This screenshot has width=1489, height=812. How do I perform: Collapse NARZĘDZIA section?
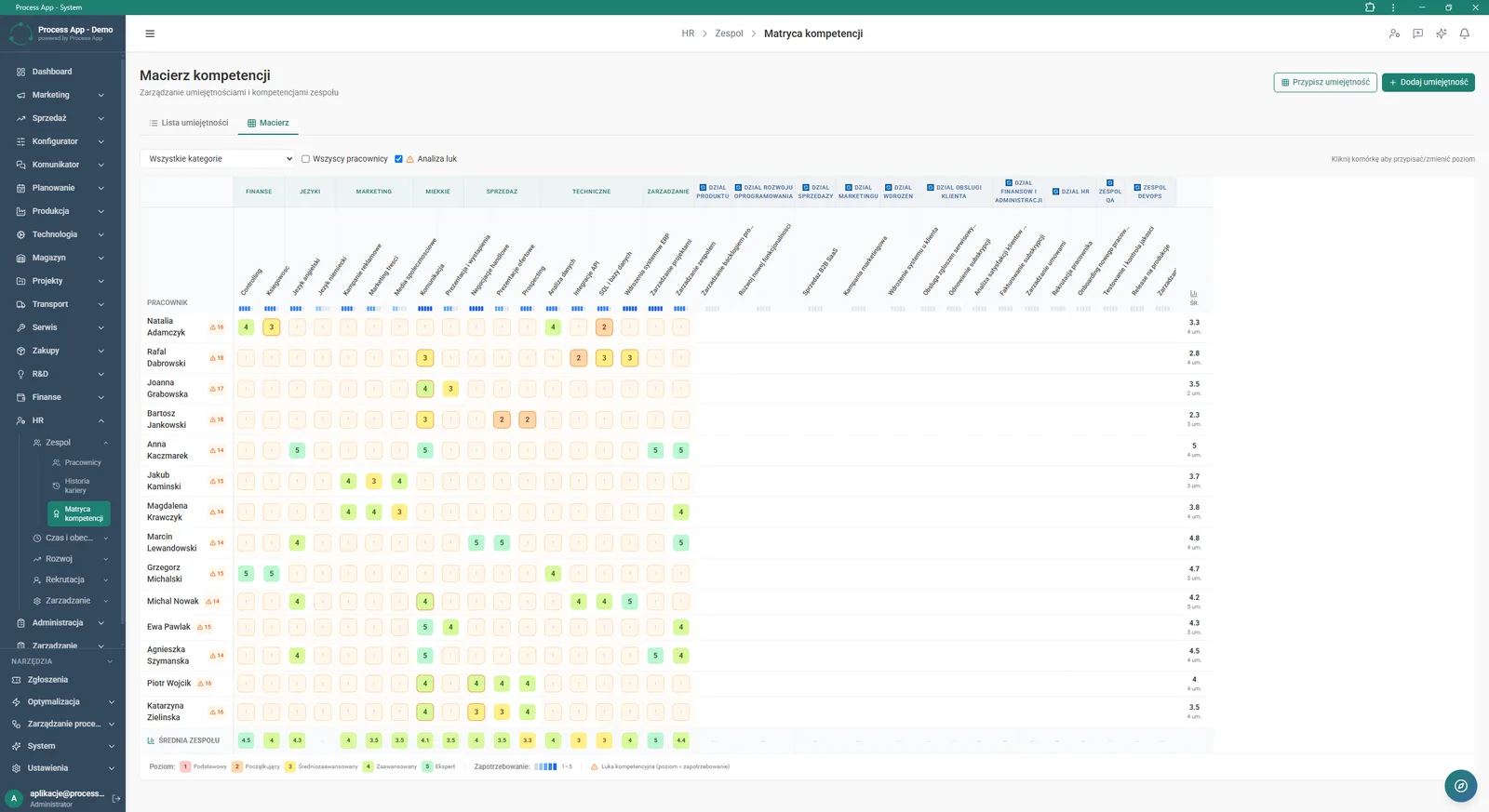(61, 661)
